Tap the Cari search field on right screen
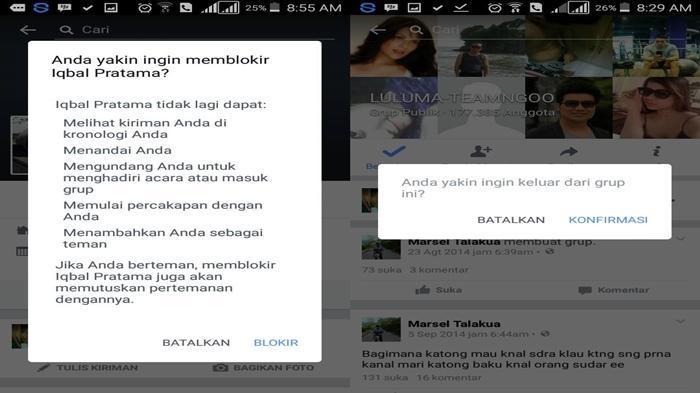Image resolution: width=700 pixels, height=393 pixels. (x=546, y=30)
